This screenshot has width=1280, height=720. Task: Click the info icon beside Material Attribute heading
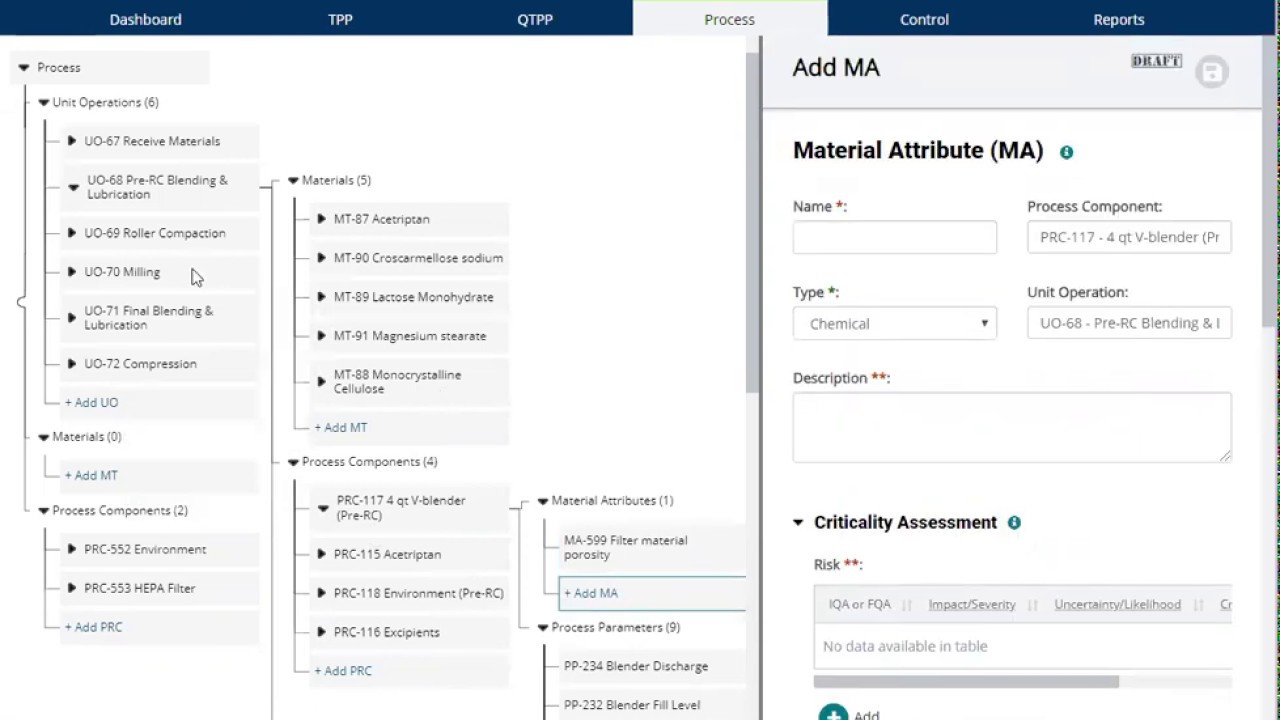tap(1066, 152)
